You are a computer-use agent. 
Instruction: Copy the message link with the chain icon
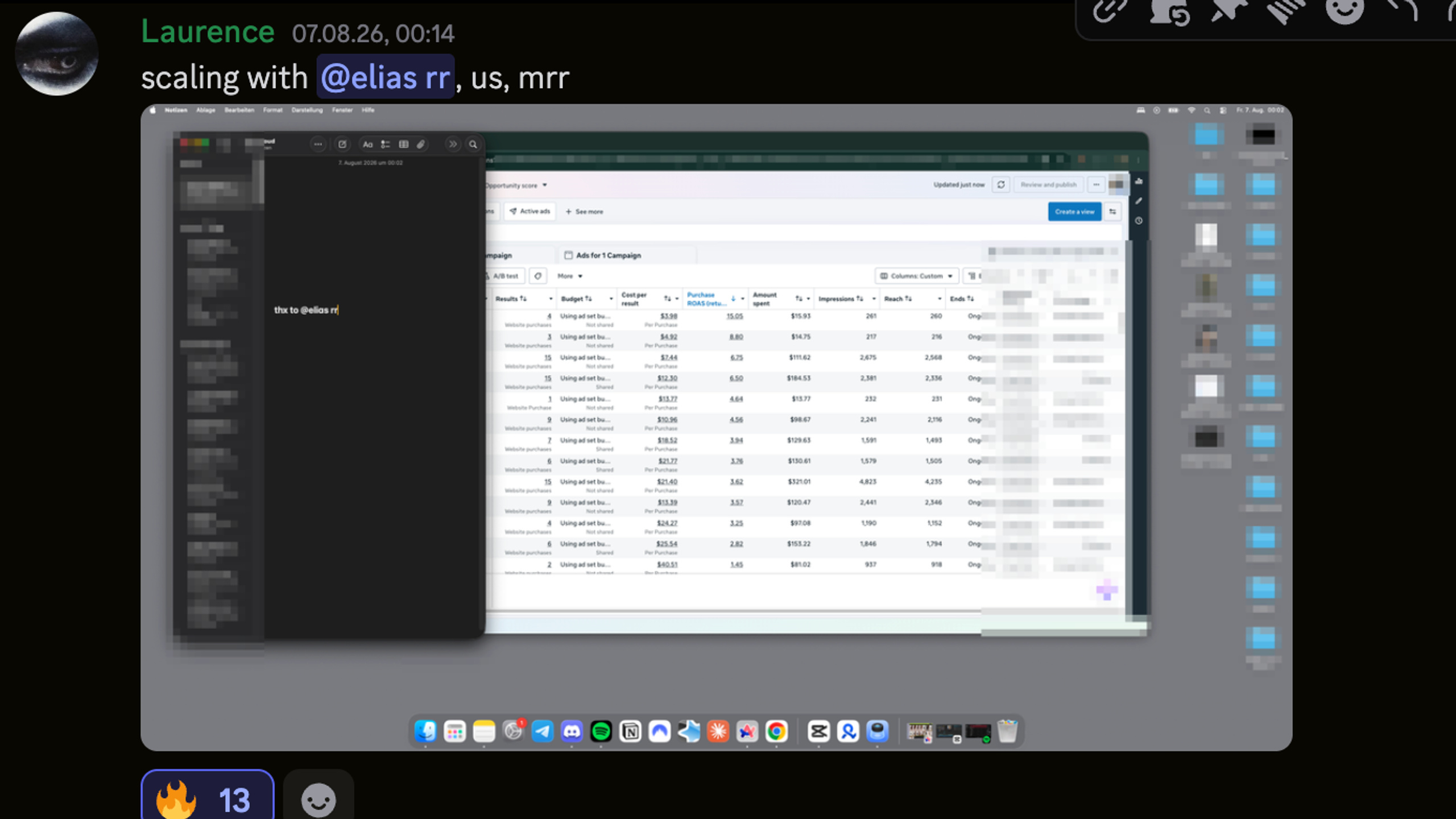pyautogui.click(x=1109, y=11)
